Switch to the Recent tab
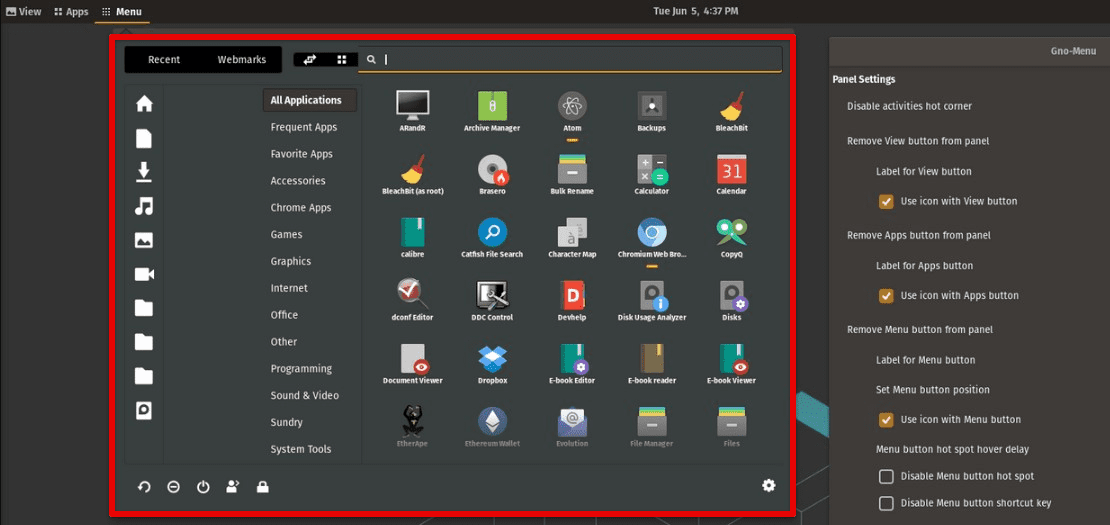The height and width of the screenshot is (525, 1110). pyautogui.click(x=164, y=59)
